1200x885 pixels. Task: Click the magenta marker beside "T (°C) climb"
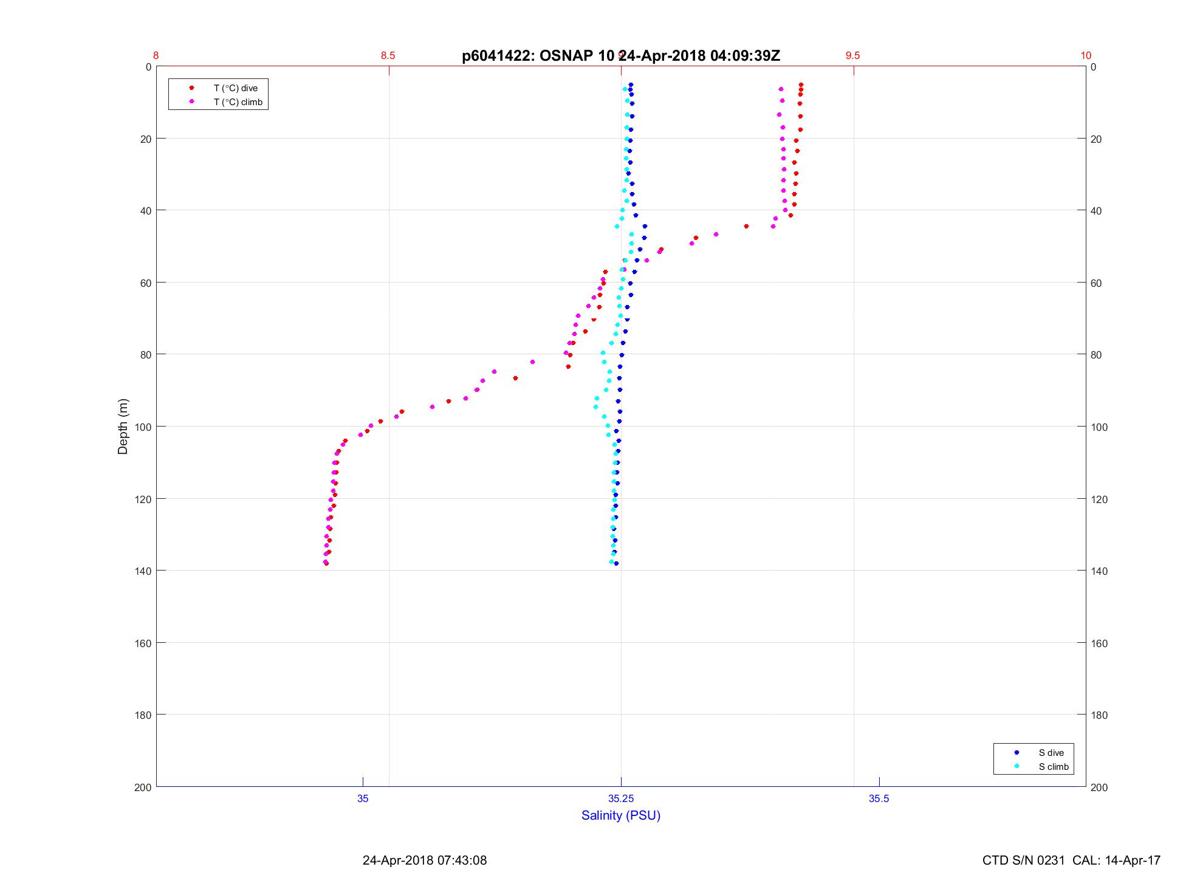pyautogui.click(x=191, y=102)
